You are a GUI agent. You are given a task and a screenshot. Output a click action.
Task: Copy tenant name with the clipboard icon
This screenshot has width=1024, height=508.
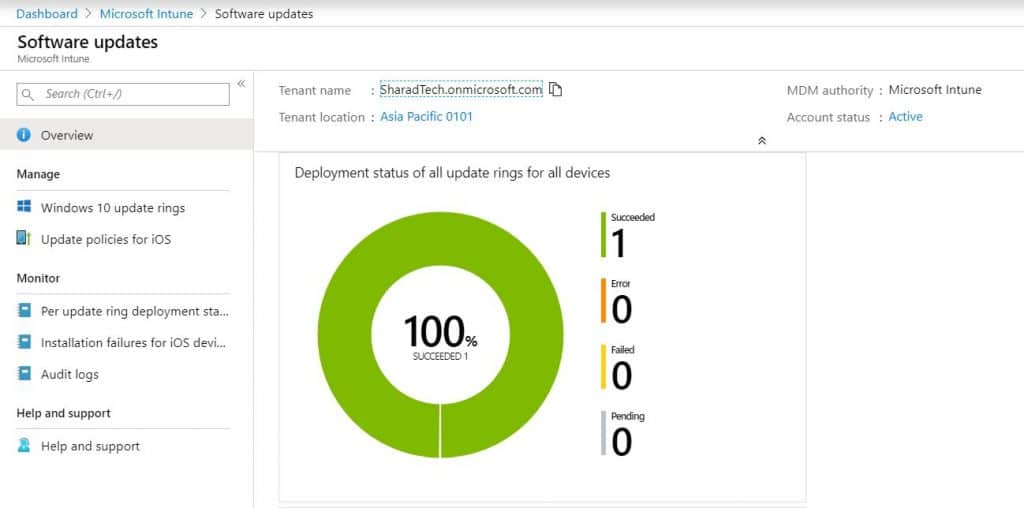(x=555, y=89)
